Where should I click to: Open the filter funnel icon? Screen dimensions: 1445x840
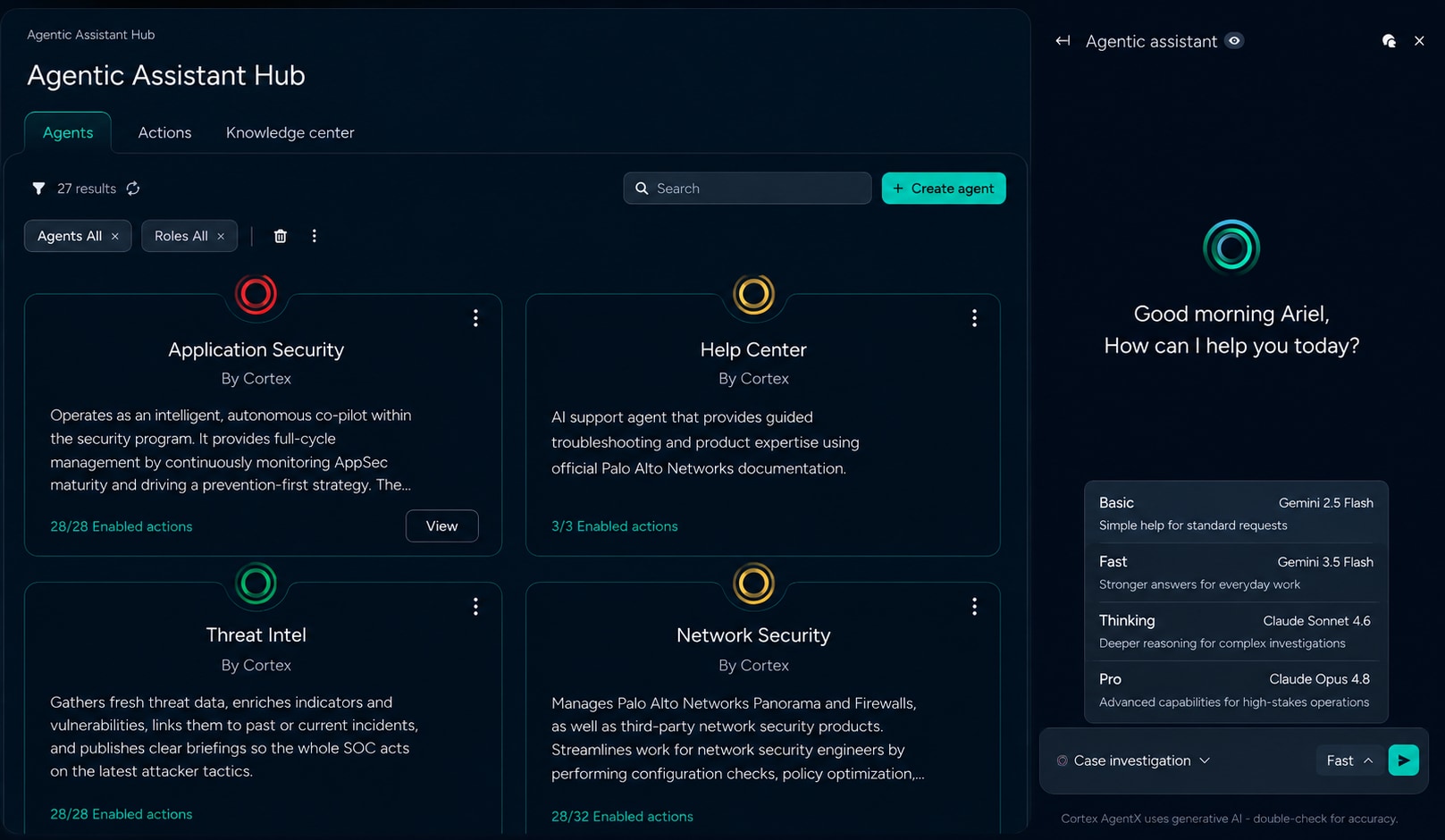38,189
